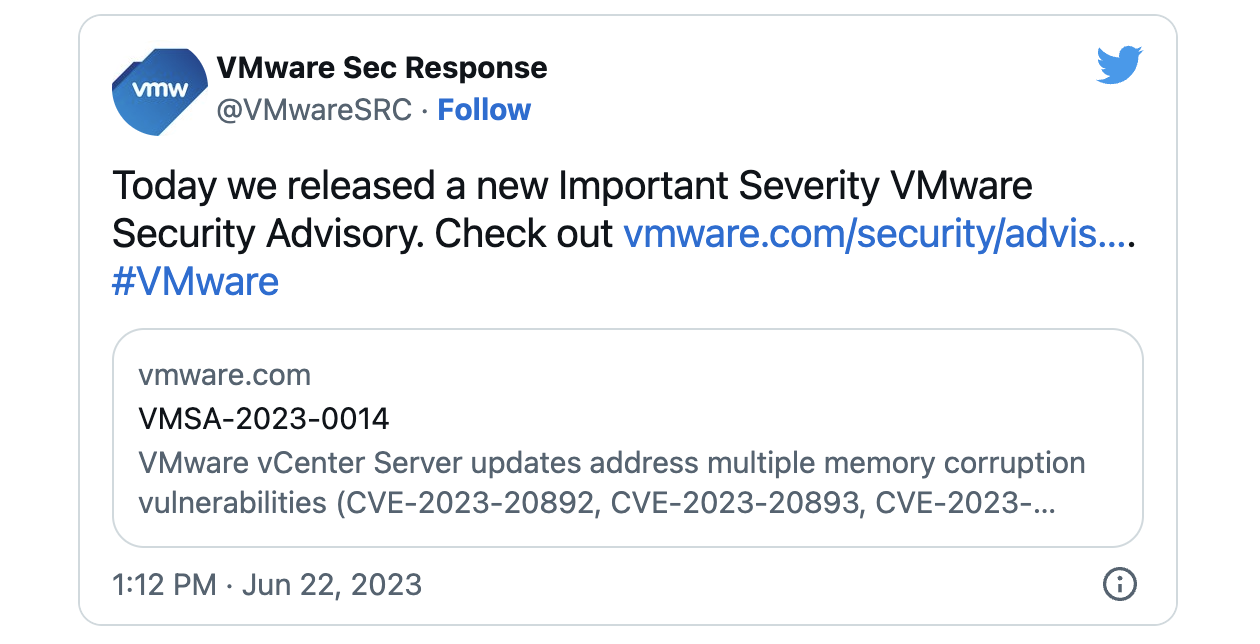
Task: Open Twitter via the bird icon
Action: click(1120, 65)
